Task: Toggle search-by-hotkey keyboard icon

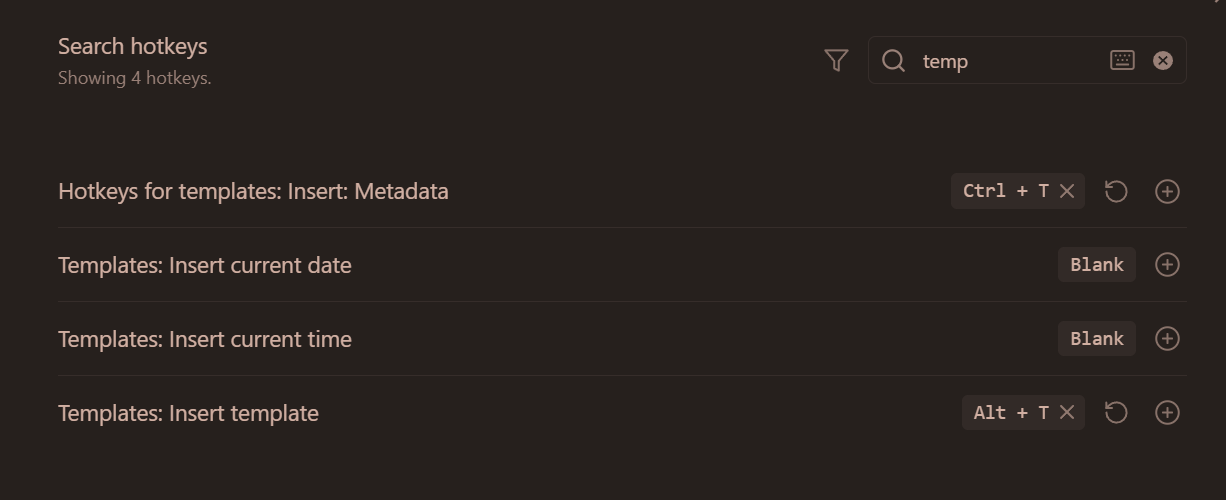Action: click(1122, 61)
